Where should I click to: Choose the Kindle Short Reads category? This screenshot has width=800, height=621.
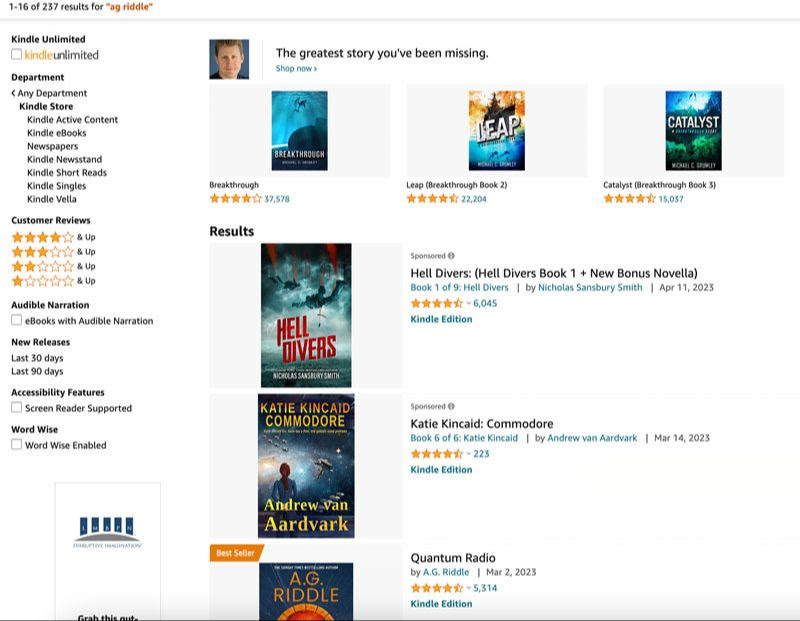pyautogui.click(x=66, y=172)
